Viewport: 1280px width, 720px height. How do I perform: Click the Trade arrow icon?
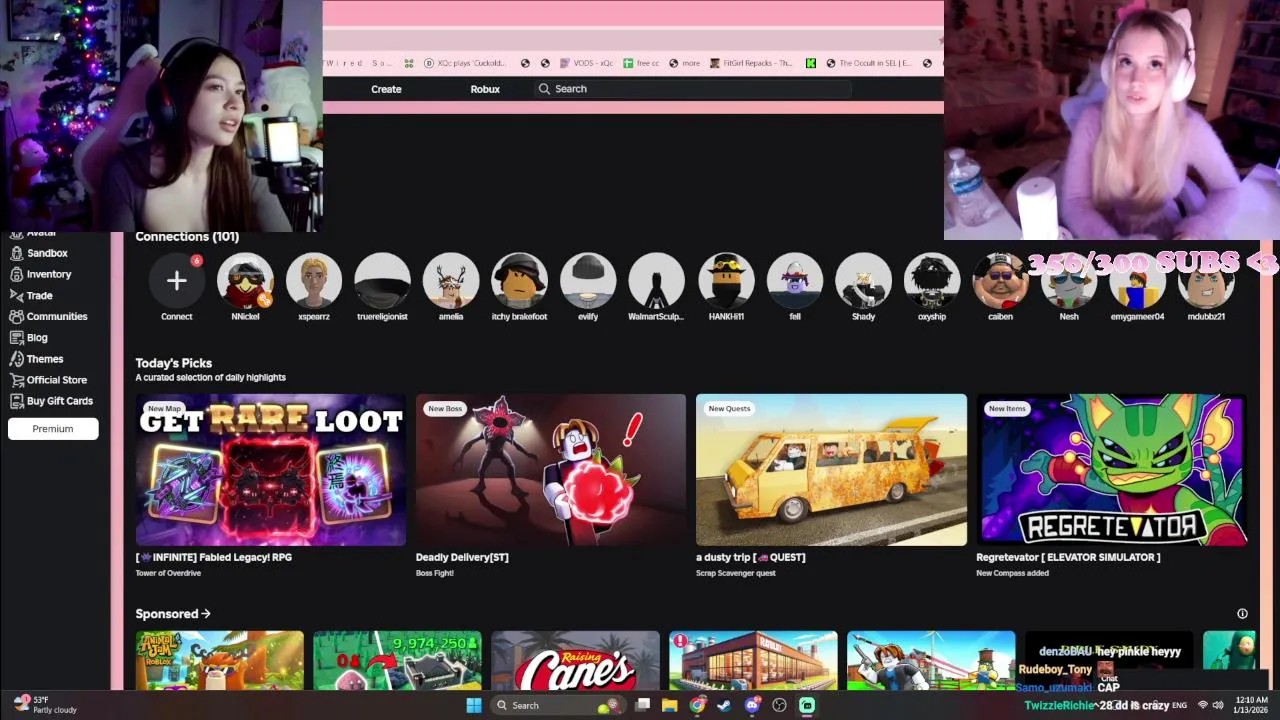coord(16,295)
